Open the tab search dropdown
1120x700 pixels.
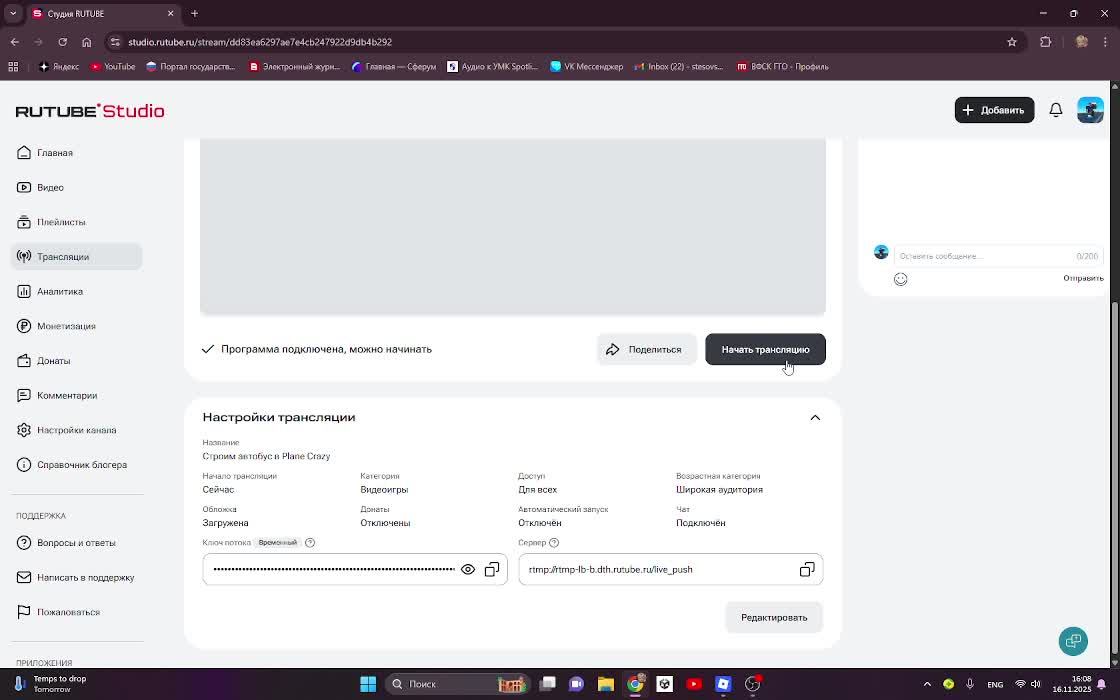(13, 13)
